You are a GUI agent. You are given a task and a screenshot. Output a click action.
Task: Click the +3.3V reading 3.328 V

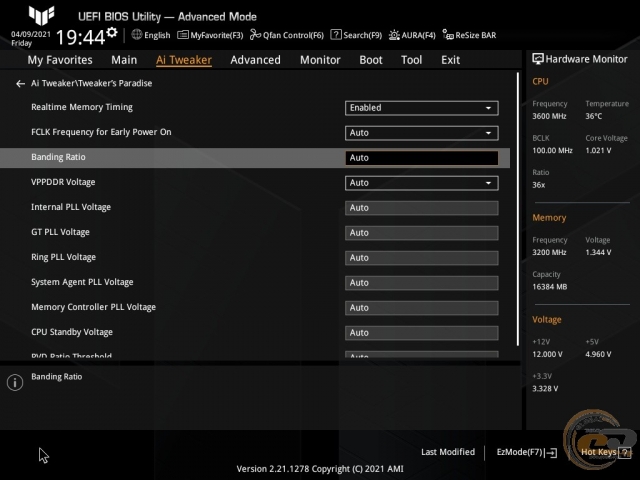545,389
